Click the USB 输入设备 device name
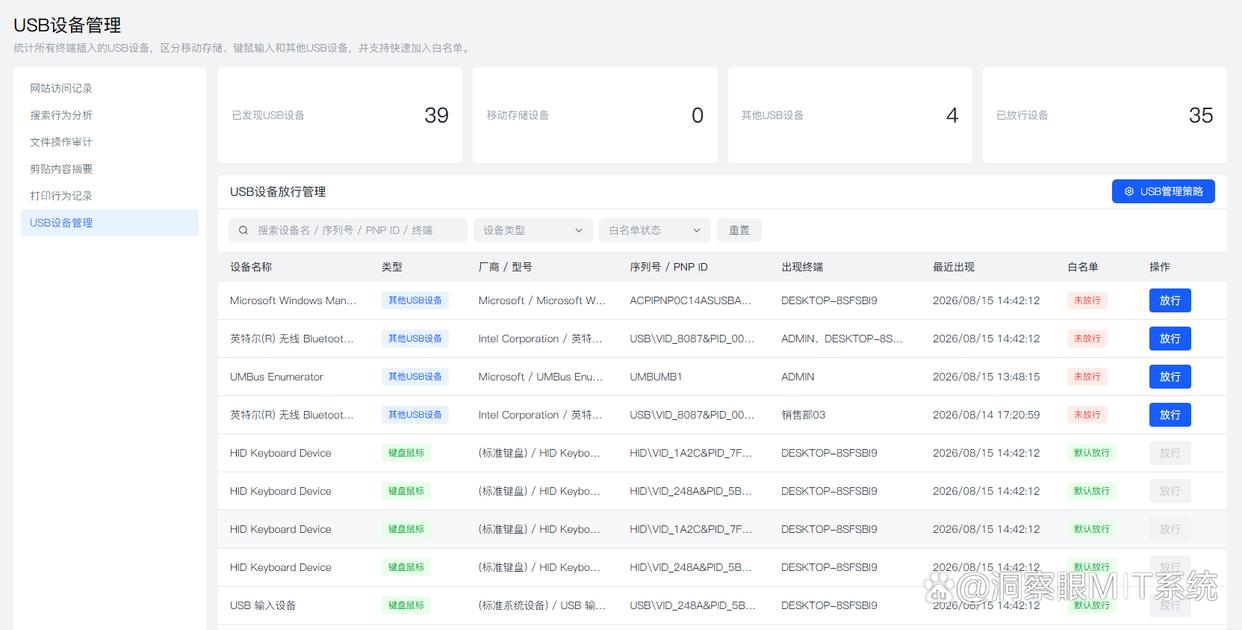 263,605
